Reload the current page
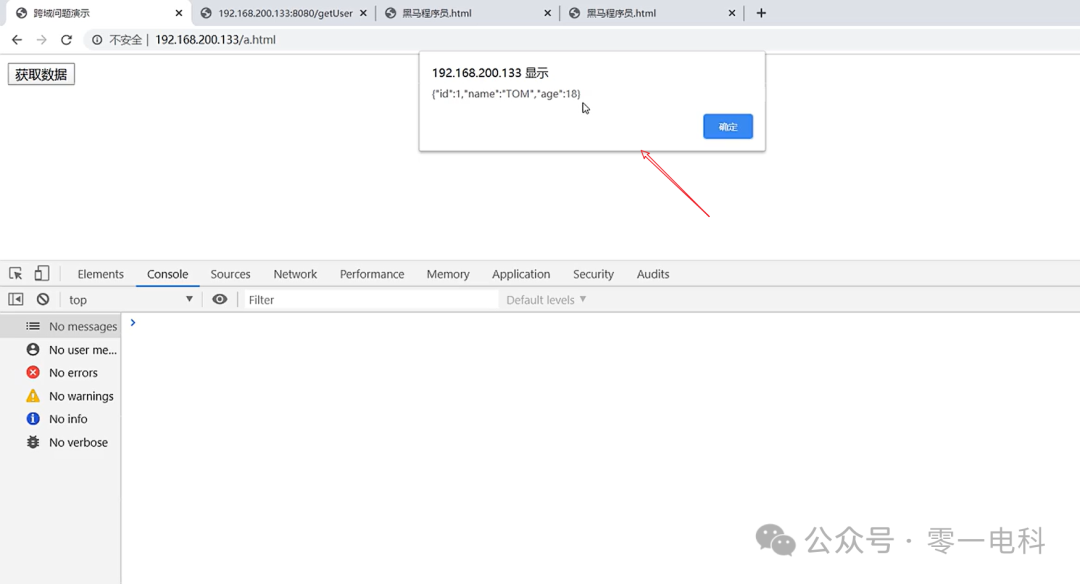Viewport: 1080px width, 584px height. (66, 39)
